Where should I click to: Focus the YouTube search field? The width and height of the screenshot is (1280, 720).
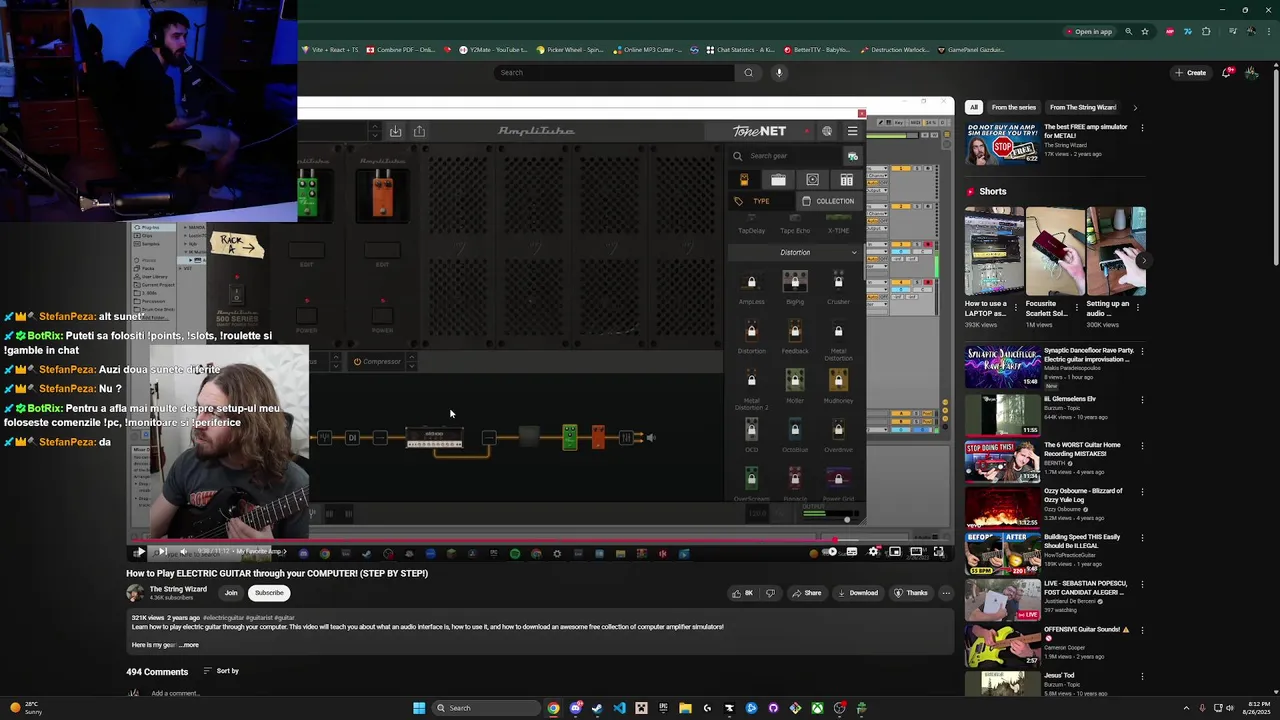coord(615,72)
